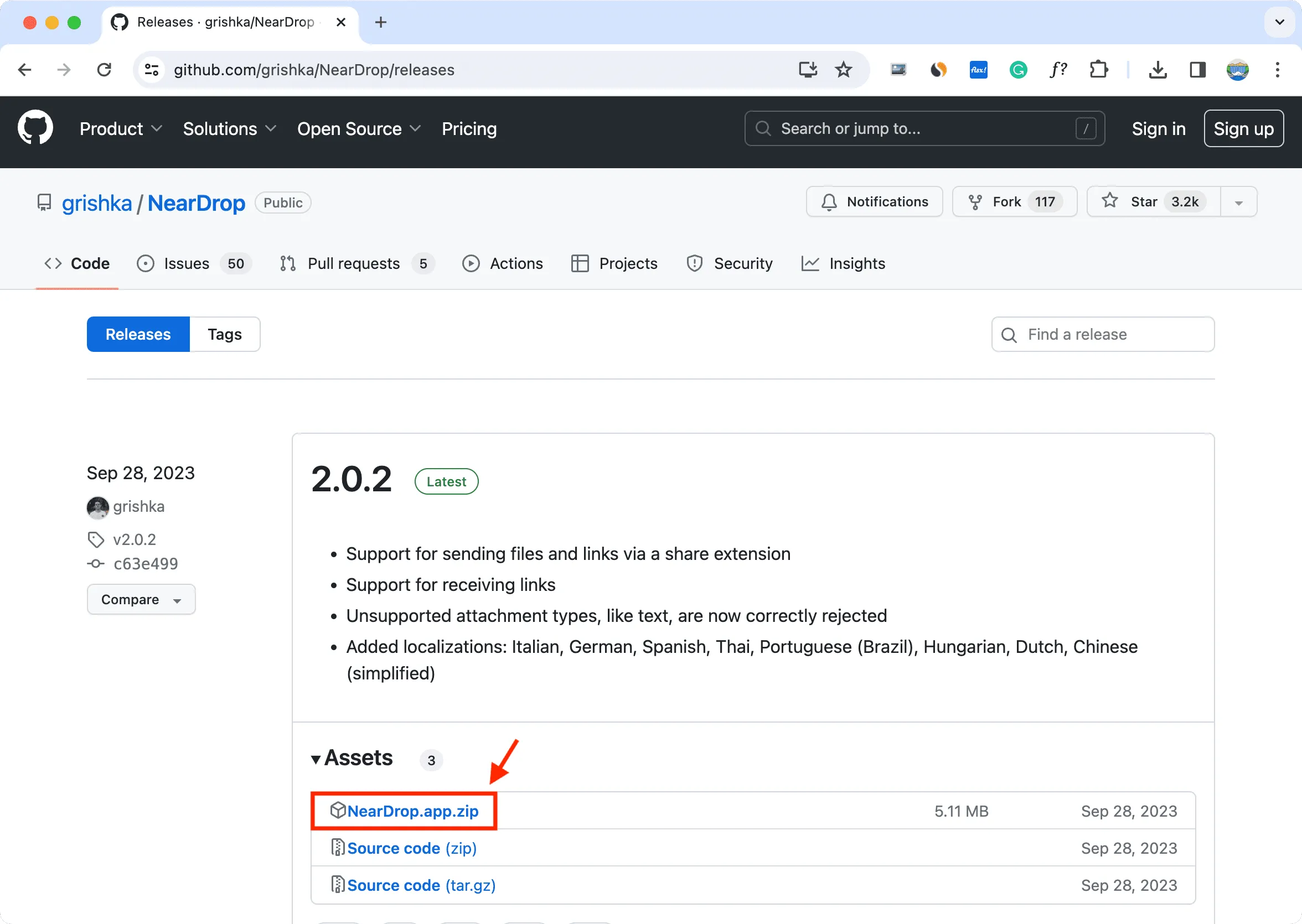Click the grishka author avatar
Screen dimensions: 1302x924
pyautogui.click(x=98, y=507)
